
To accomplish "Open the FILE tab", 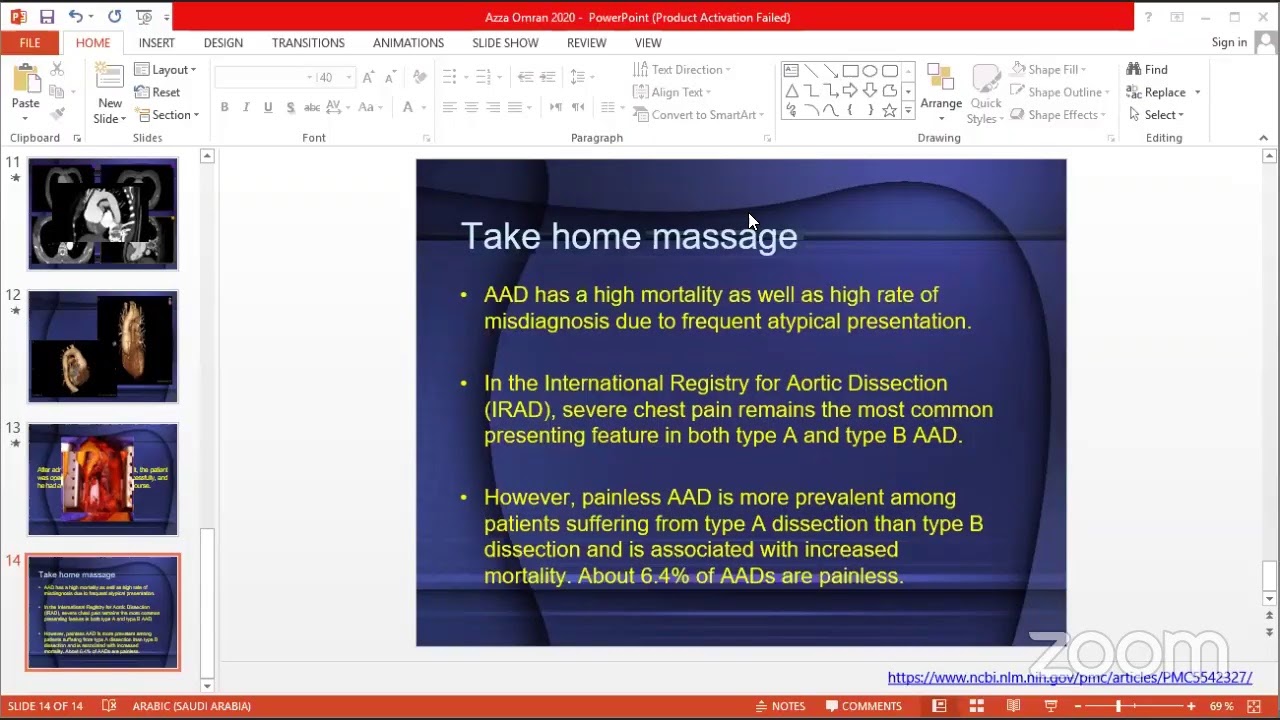I will coord(30,43).
